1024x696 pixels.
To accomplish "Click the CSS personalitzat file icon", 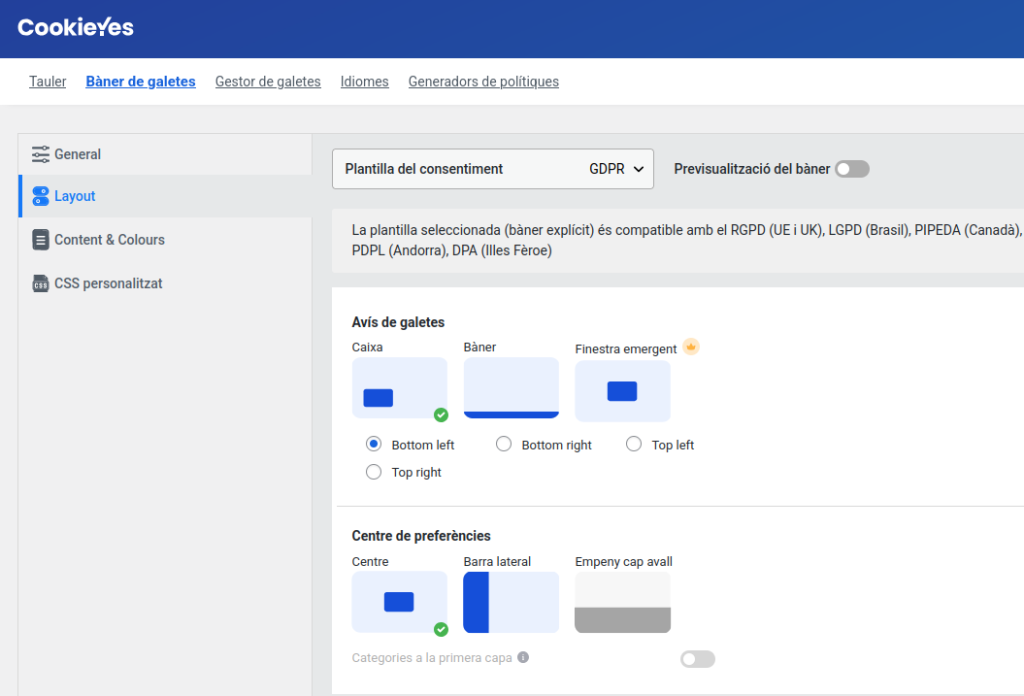I will (40, 284).
